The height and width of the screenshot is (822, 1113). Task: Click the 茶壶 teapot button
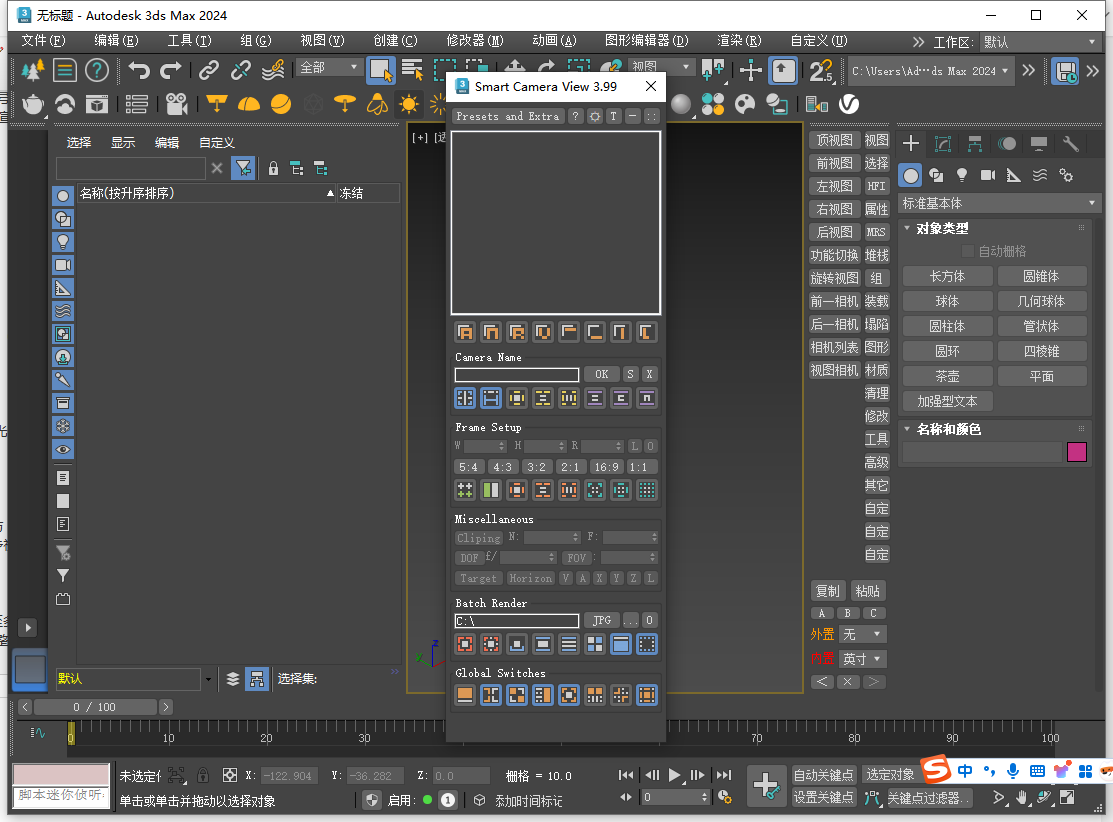[948, 376]
